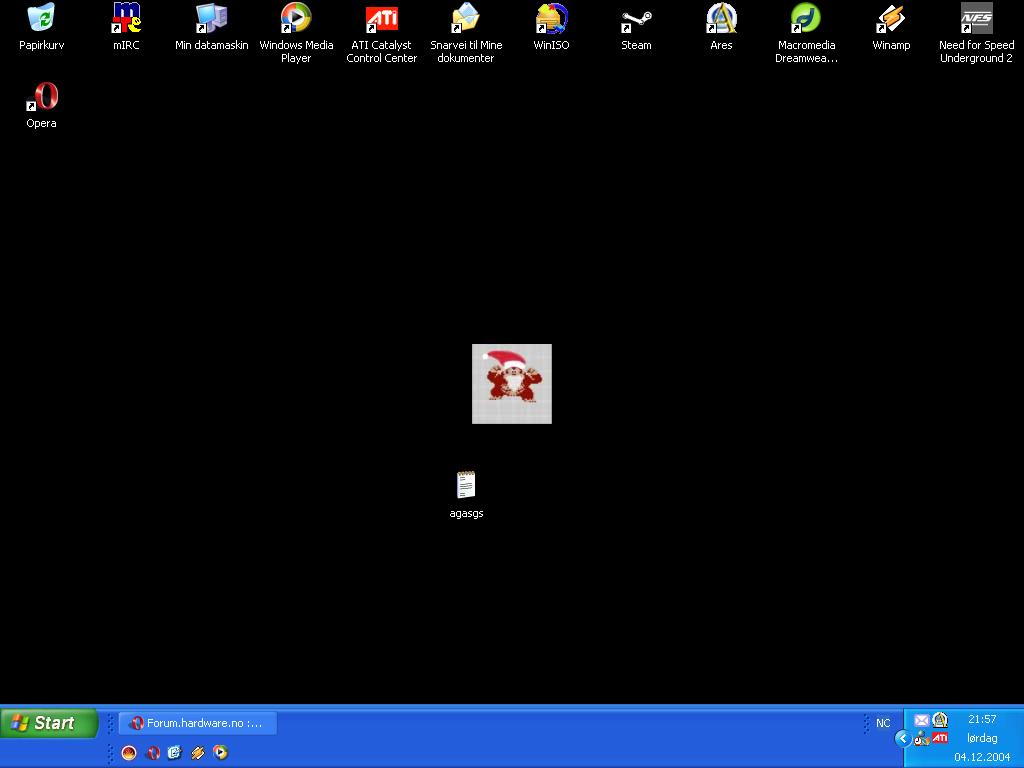Launch the flame-globe quick launch icon

tap(129, 753)
